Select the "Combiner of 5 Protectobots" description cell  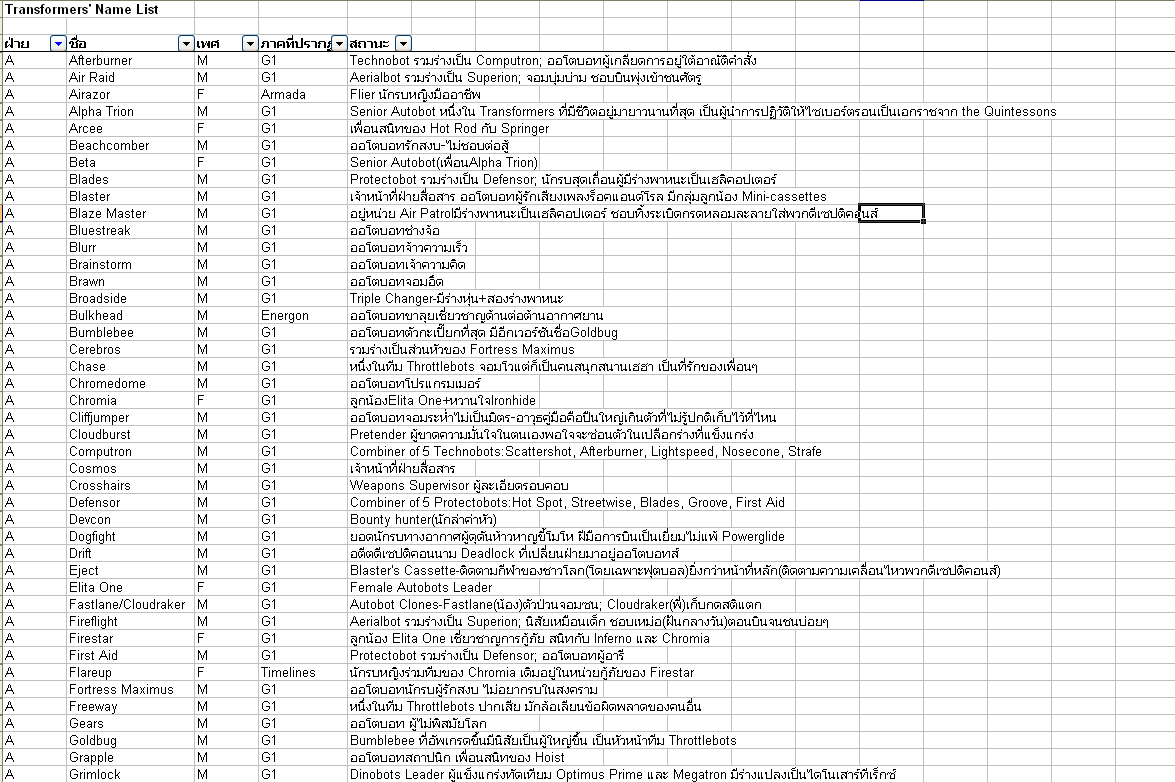click(x=567, y=503)
